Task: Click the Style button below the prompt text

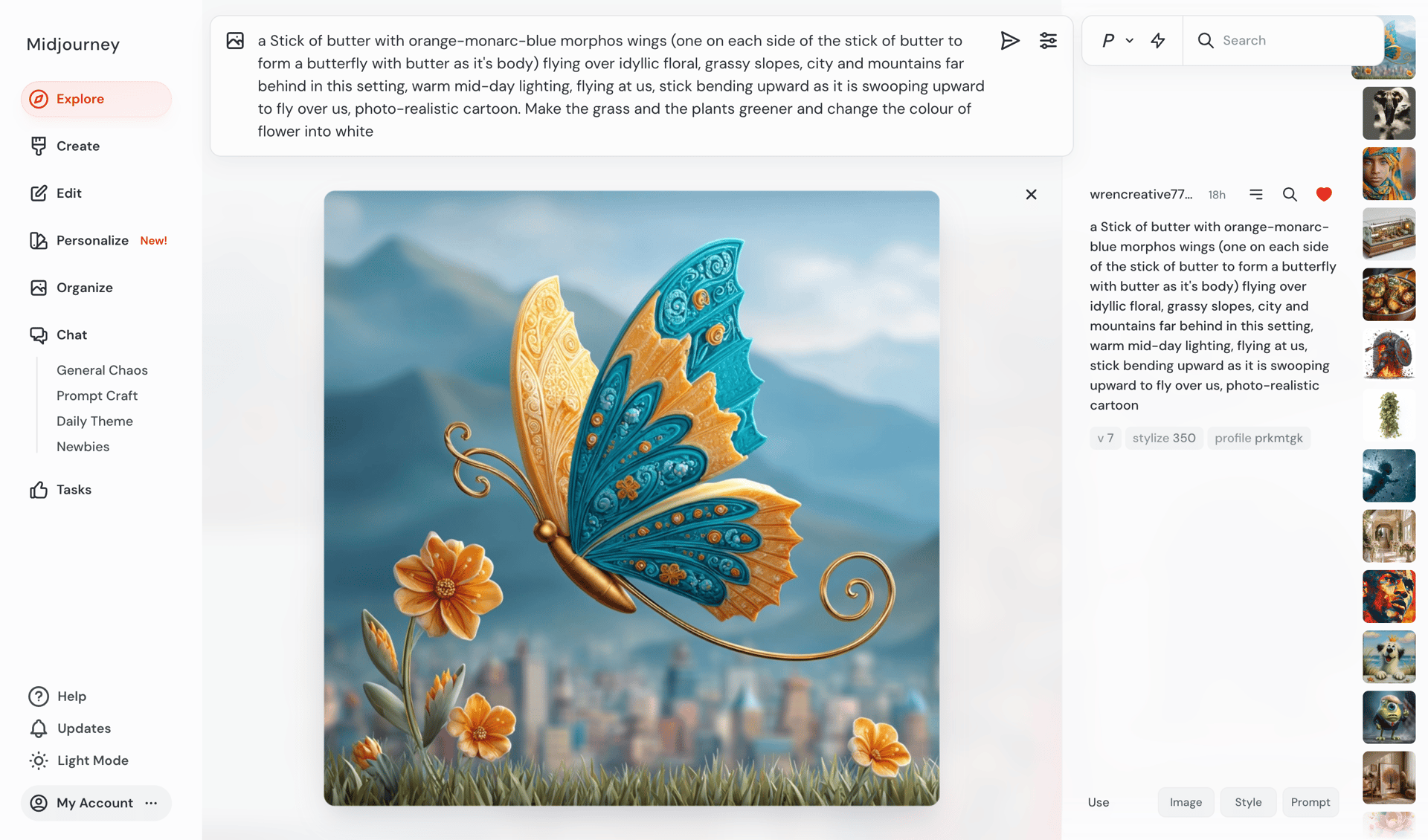Action: click(x=1248, y=802)
